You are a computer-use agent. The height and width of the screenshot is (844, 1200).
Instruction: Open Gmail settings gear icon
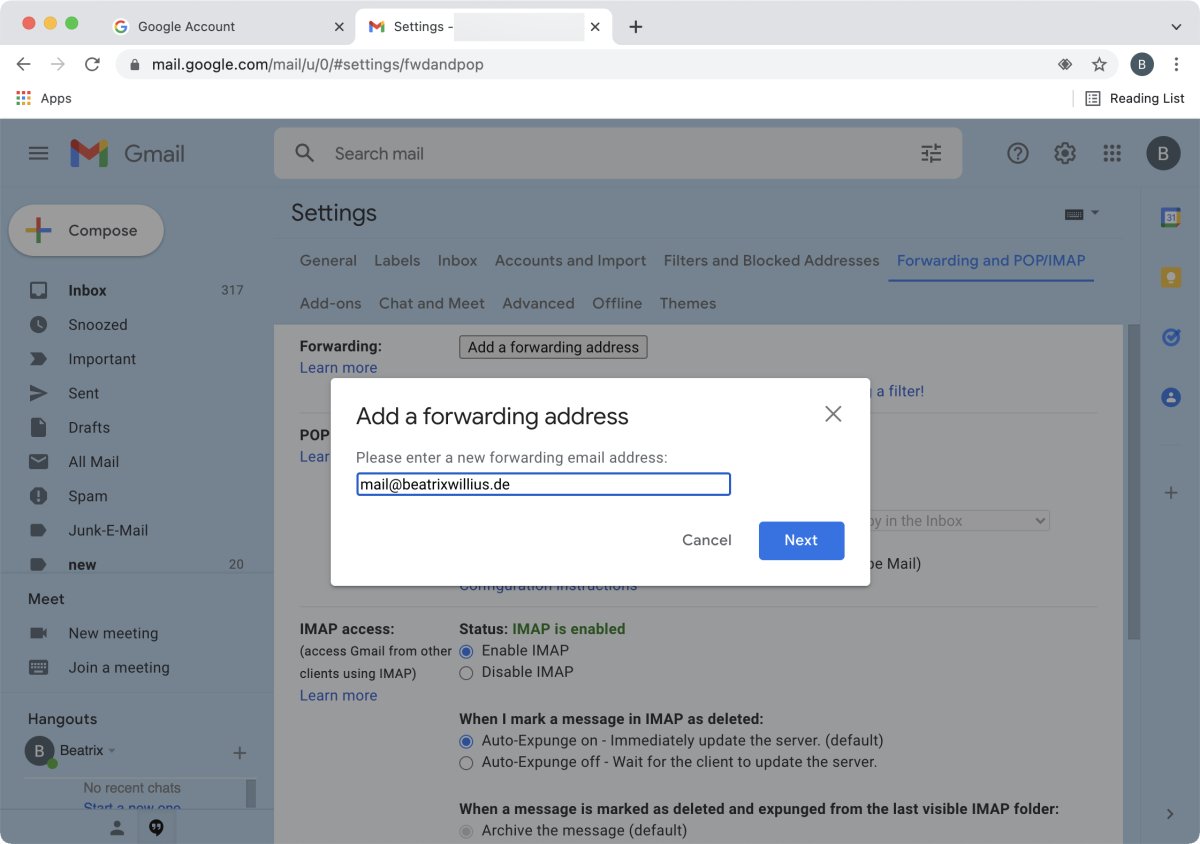point(1065,153)
